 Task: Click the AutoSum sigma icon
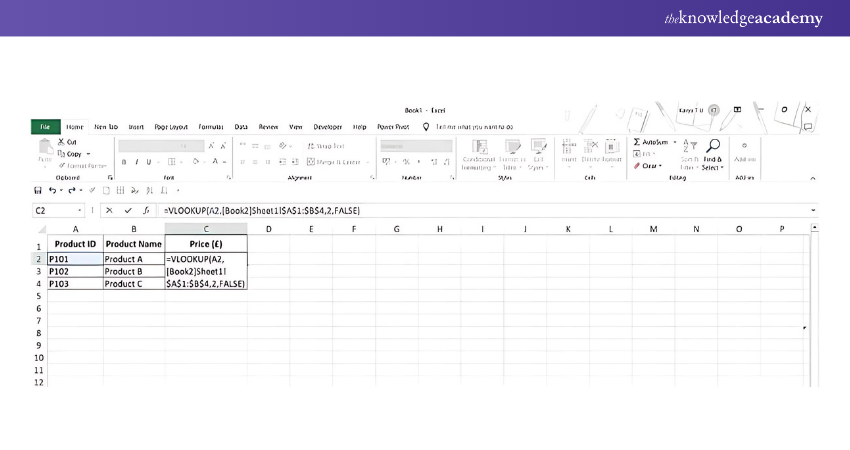point(637,142)
